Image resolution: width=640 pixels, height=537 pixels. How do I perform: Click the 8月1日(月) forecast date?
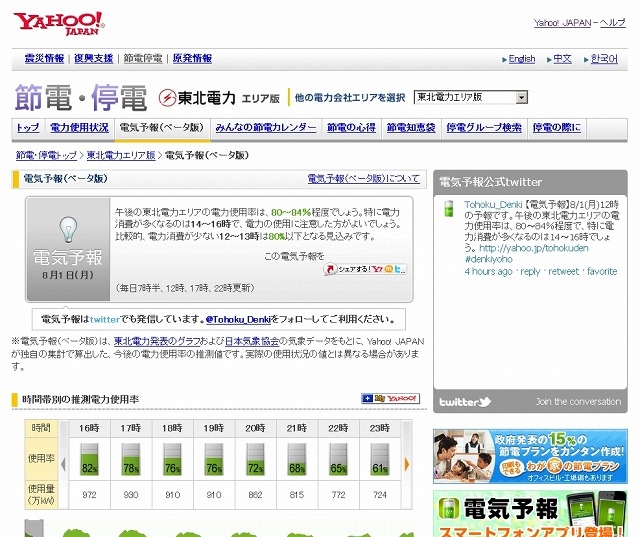point(68,275)
